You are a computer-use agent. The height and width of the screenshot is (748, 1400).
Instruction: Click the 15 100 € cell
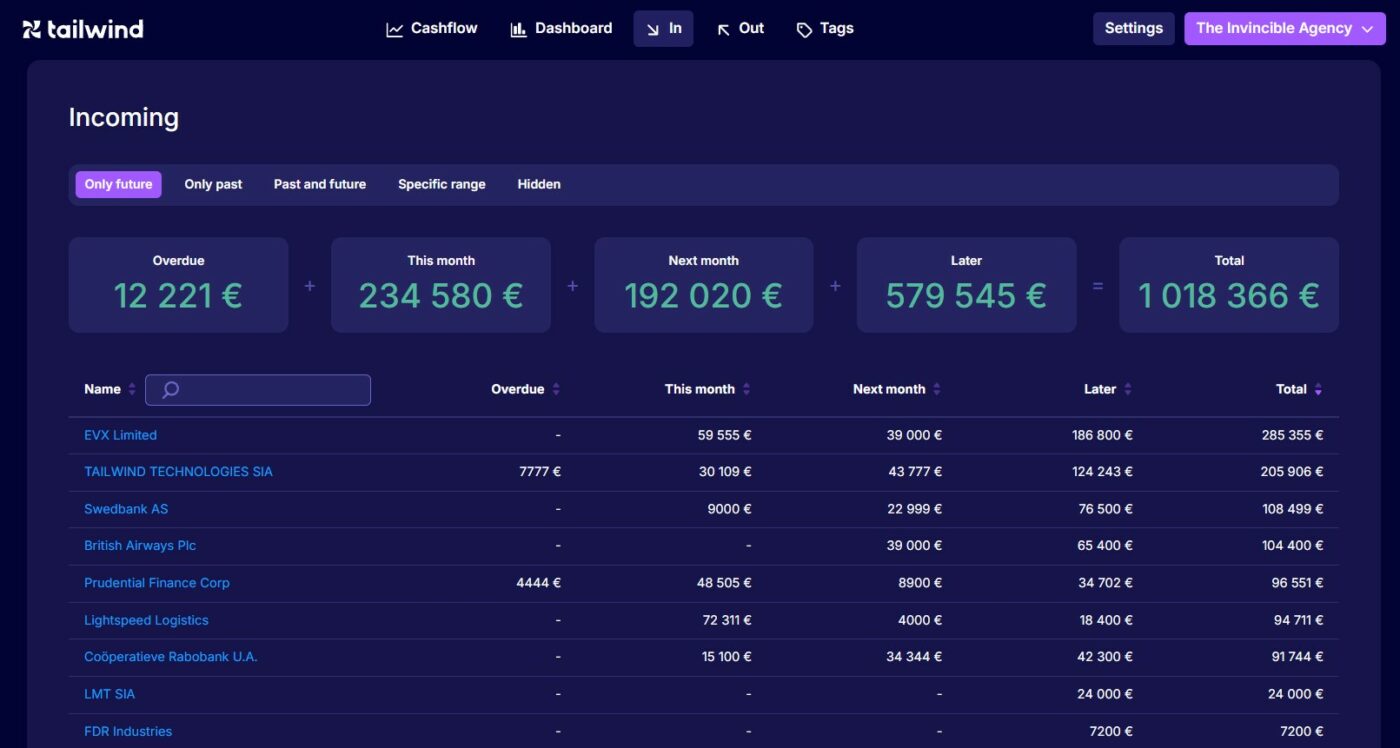coord(727,657)
